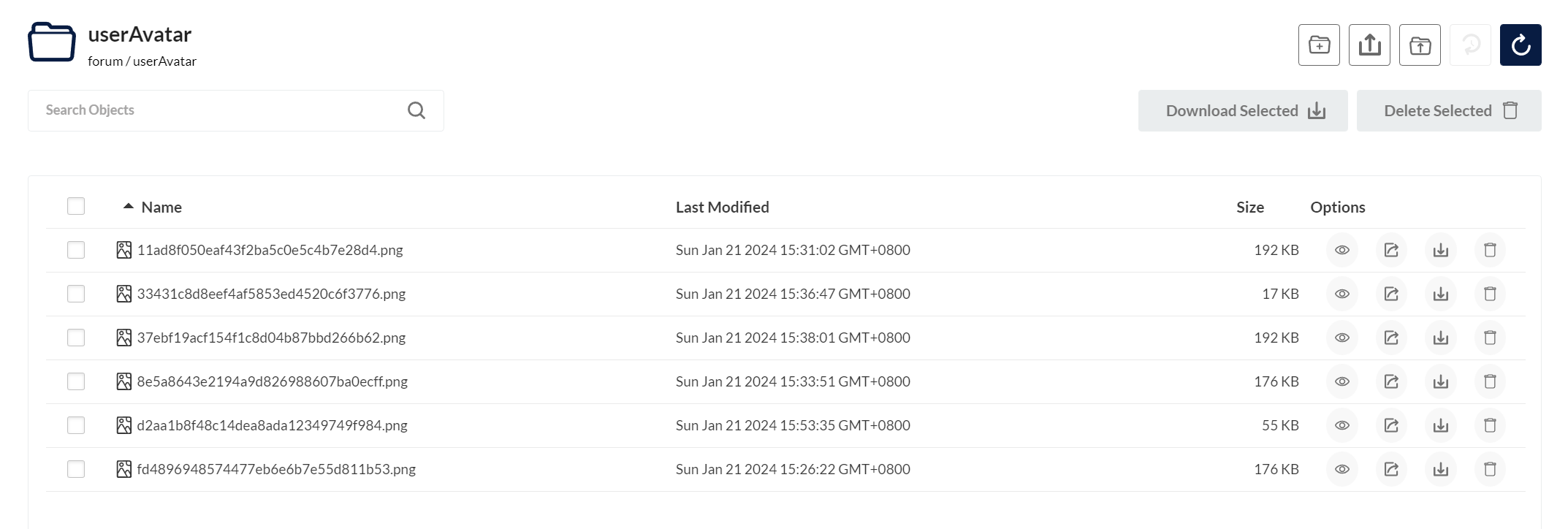Toggle the select-all checkbox in header

(76, 207)
